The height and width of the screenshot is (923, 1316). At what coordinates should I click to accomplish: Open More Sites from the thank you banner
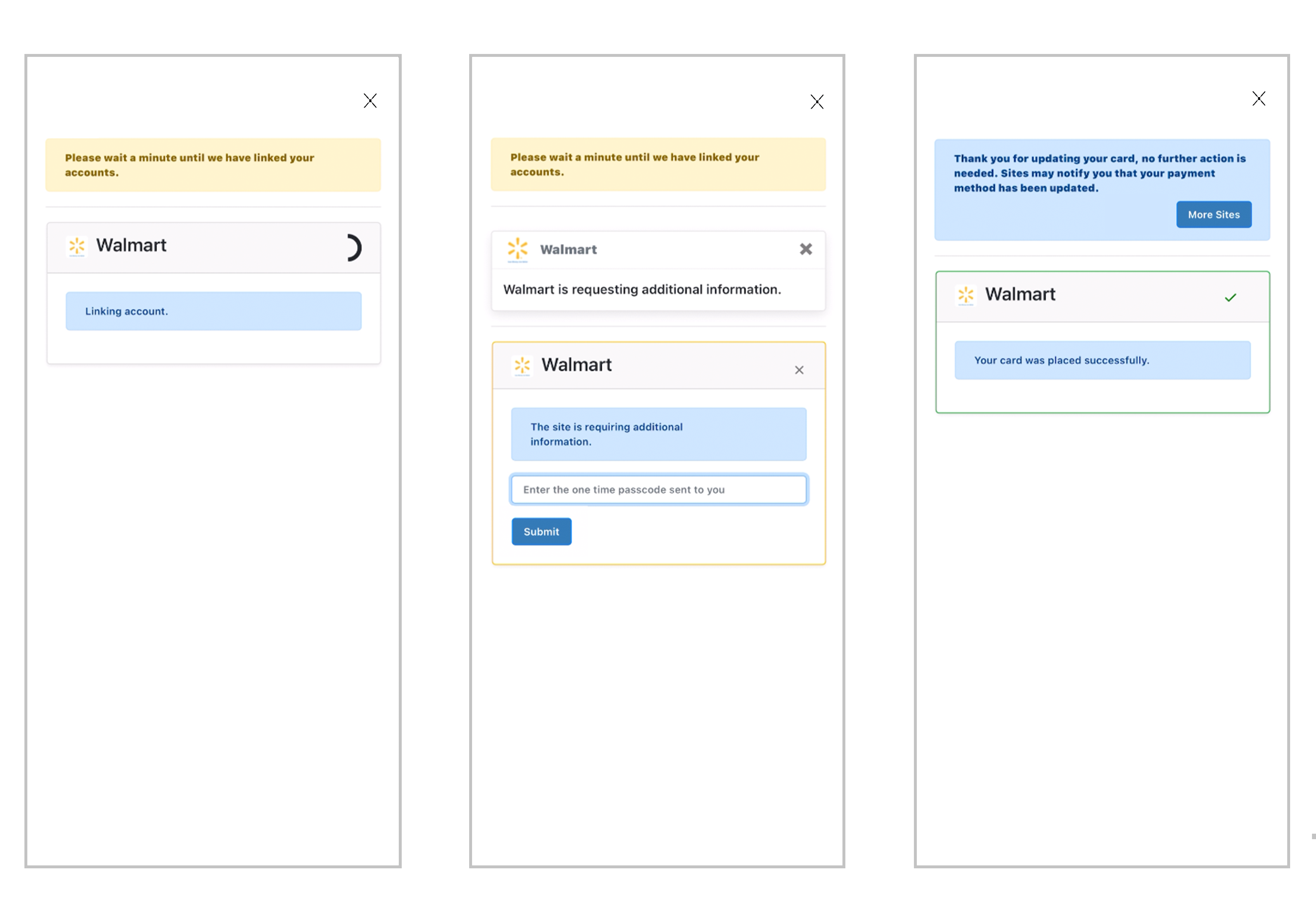pyautogui.click(x=1214, y=214)
